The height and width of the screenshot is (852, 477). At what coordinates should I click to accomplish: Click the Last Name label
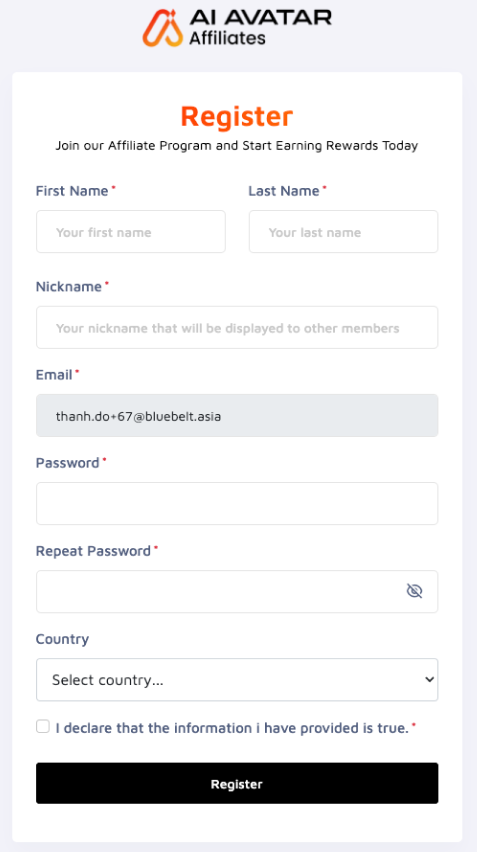pos(284,191)
